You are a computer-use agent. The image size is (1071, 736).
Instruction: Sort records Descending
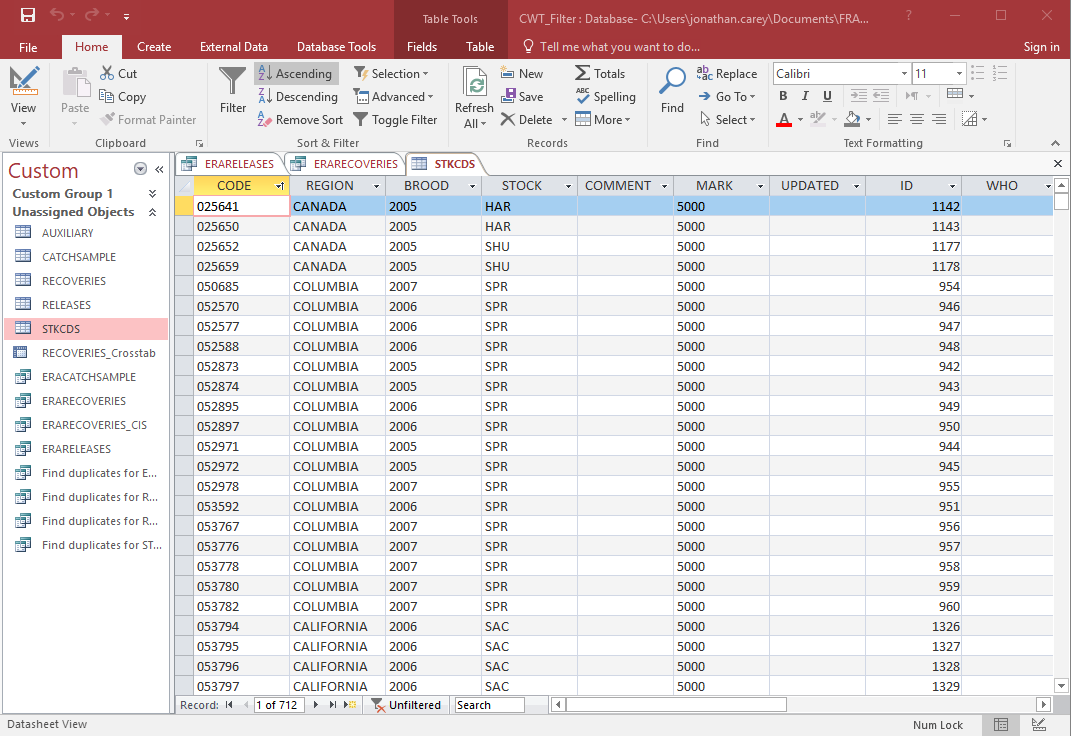coord(298,96)
